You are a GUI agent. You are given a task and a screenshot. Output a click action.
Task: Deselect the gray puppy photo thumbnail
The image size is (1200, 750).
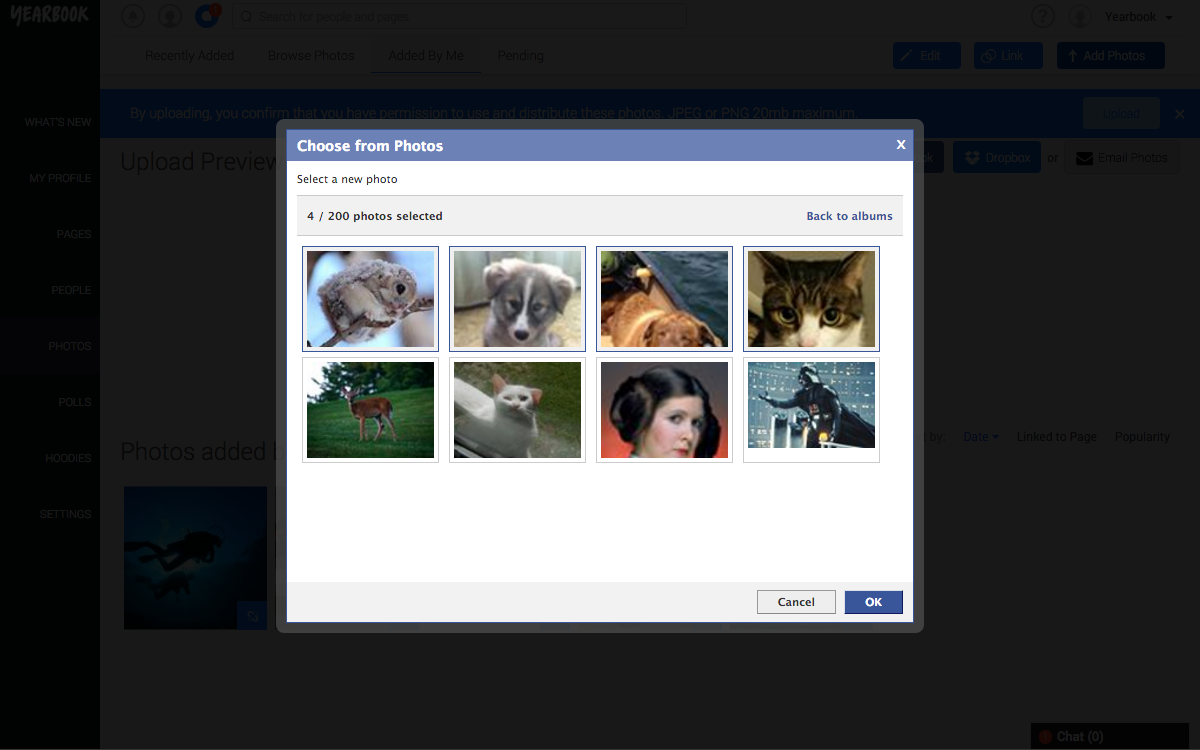tap(517, 299)
